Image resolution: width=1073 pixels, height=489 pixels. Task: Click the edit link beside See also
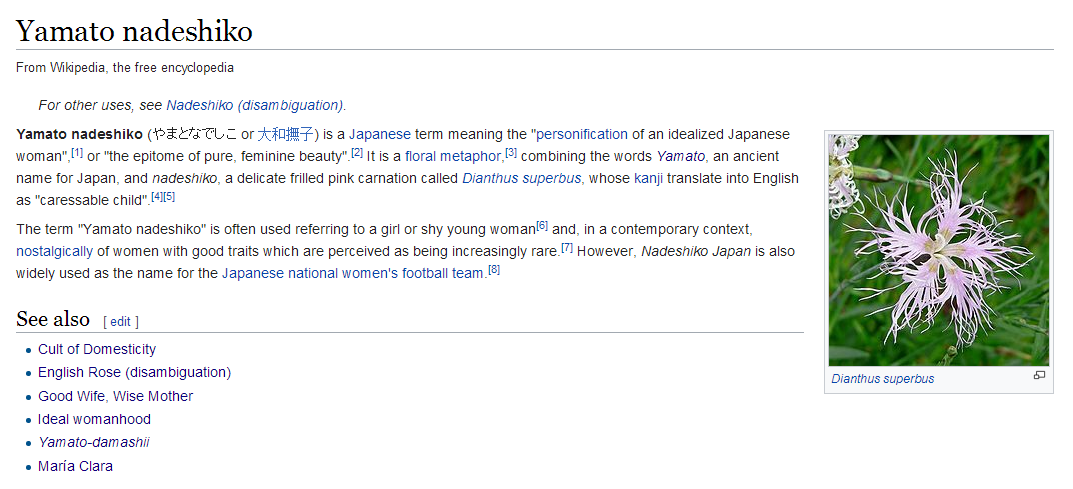tap(120, 321)
